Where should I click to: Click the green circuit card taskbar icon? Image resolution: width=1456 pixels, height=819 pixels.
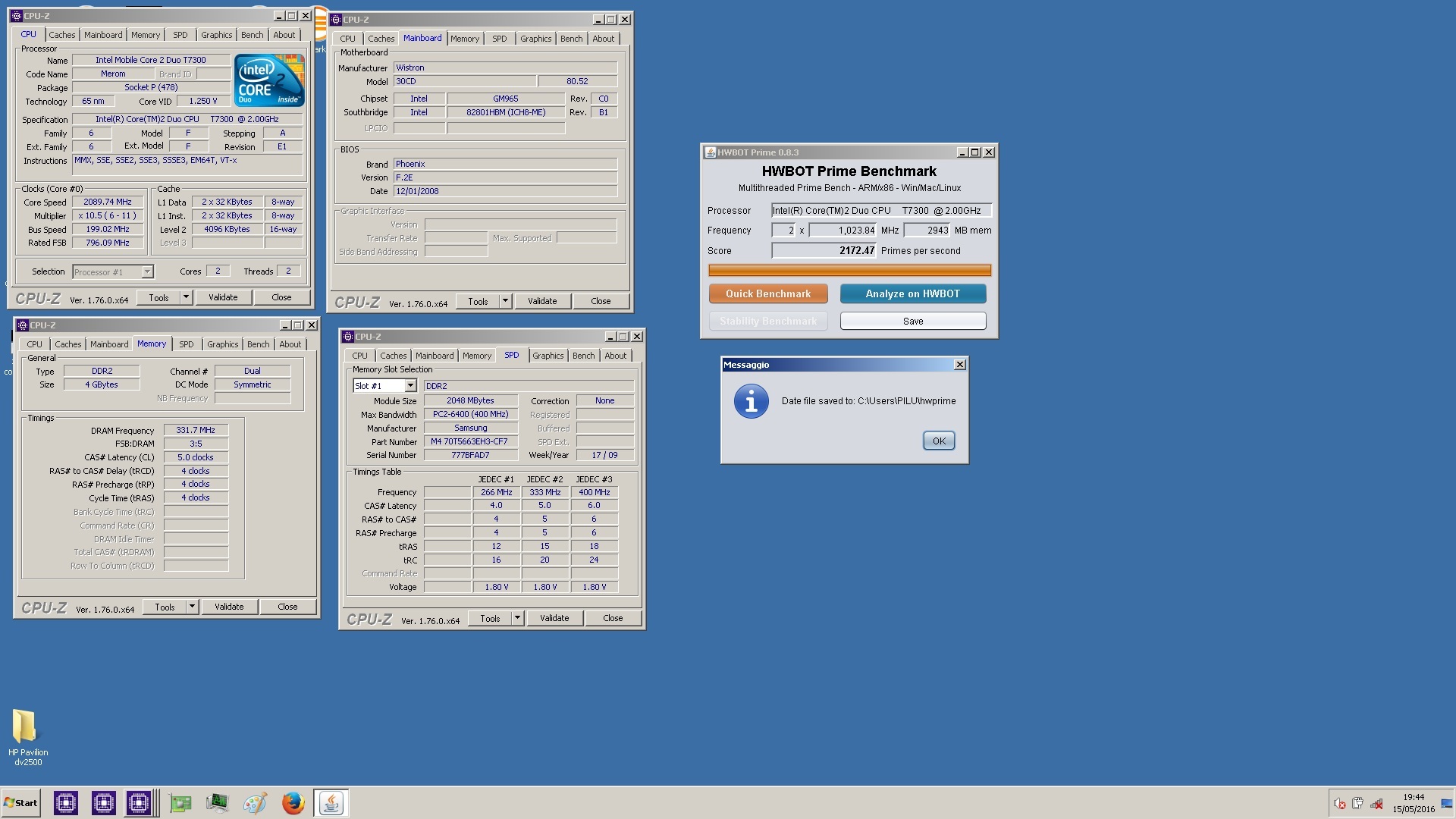180,803
